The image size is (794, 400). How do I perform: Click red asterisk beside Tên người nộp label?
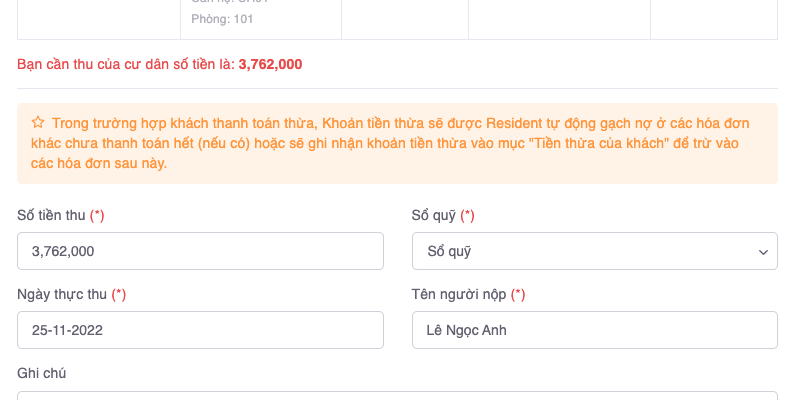pyautogui.click(x=518, y=294)
